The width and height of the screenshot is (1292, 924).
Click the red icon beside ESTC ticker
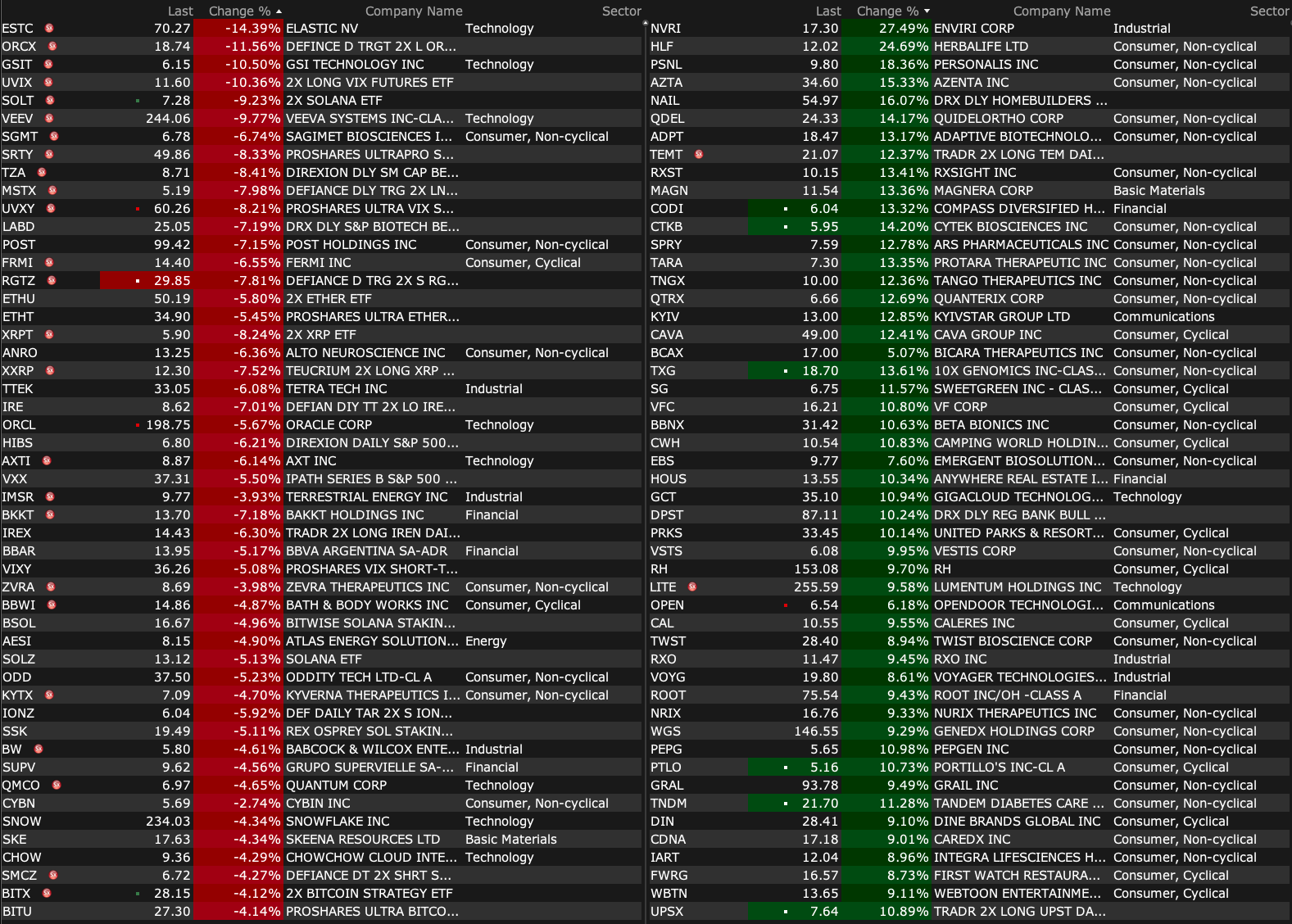pos(49,29)
